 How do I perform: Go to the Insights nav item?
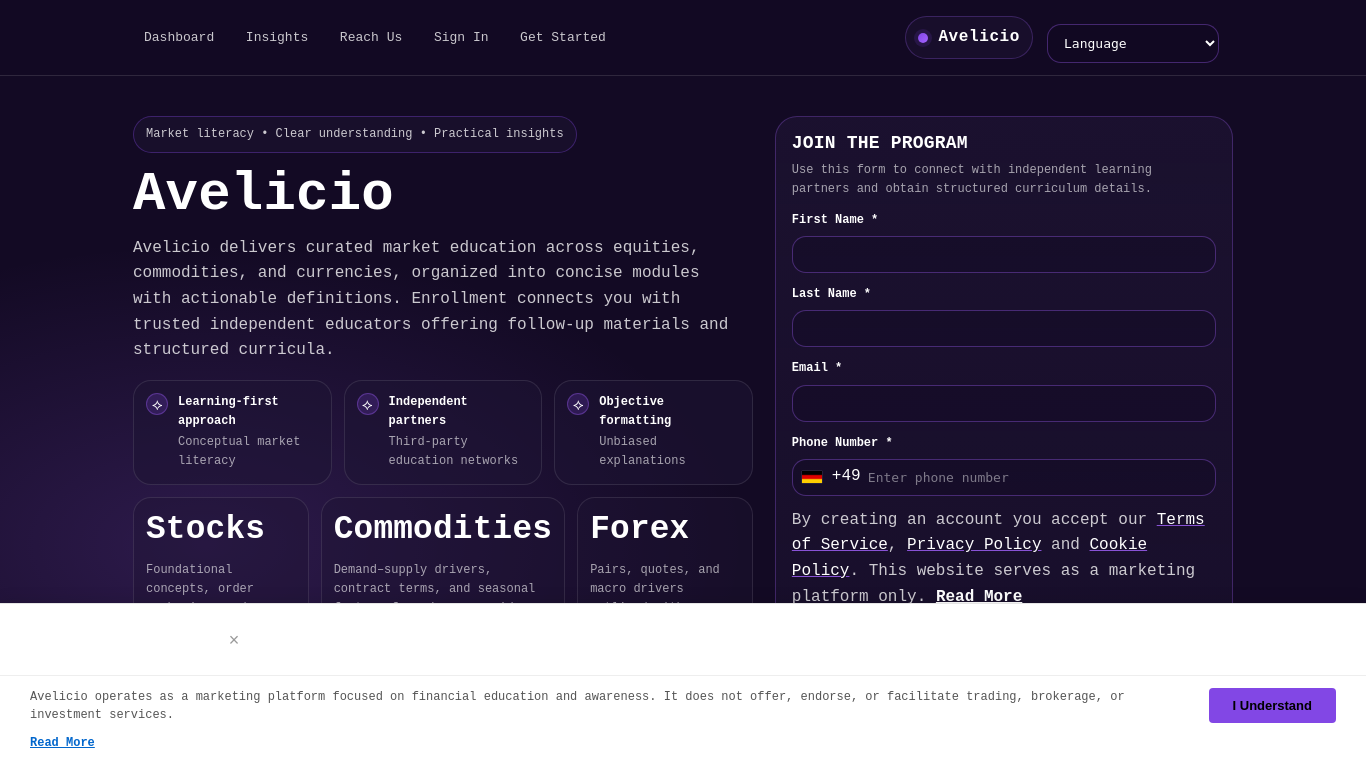(x=277, y=37)
